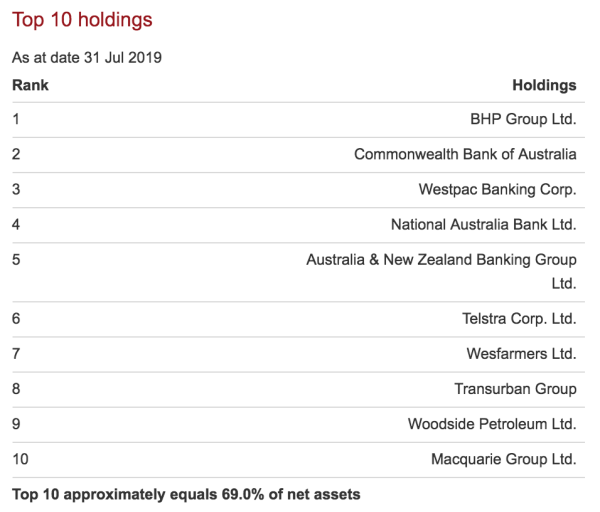Click the Rank column header

point(30,85)
